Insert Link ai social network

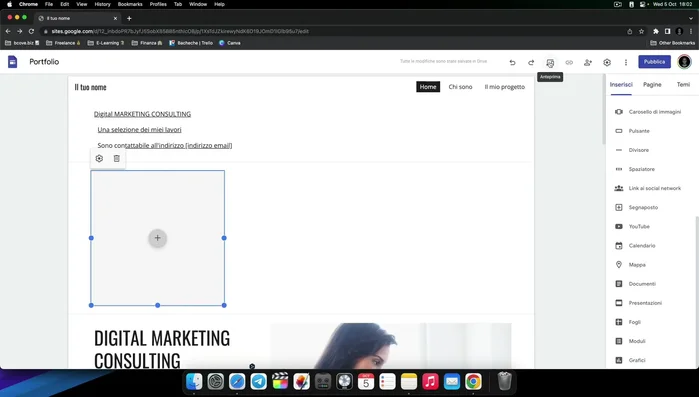click(x=649, y=188)
